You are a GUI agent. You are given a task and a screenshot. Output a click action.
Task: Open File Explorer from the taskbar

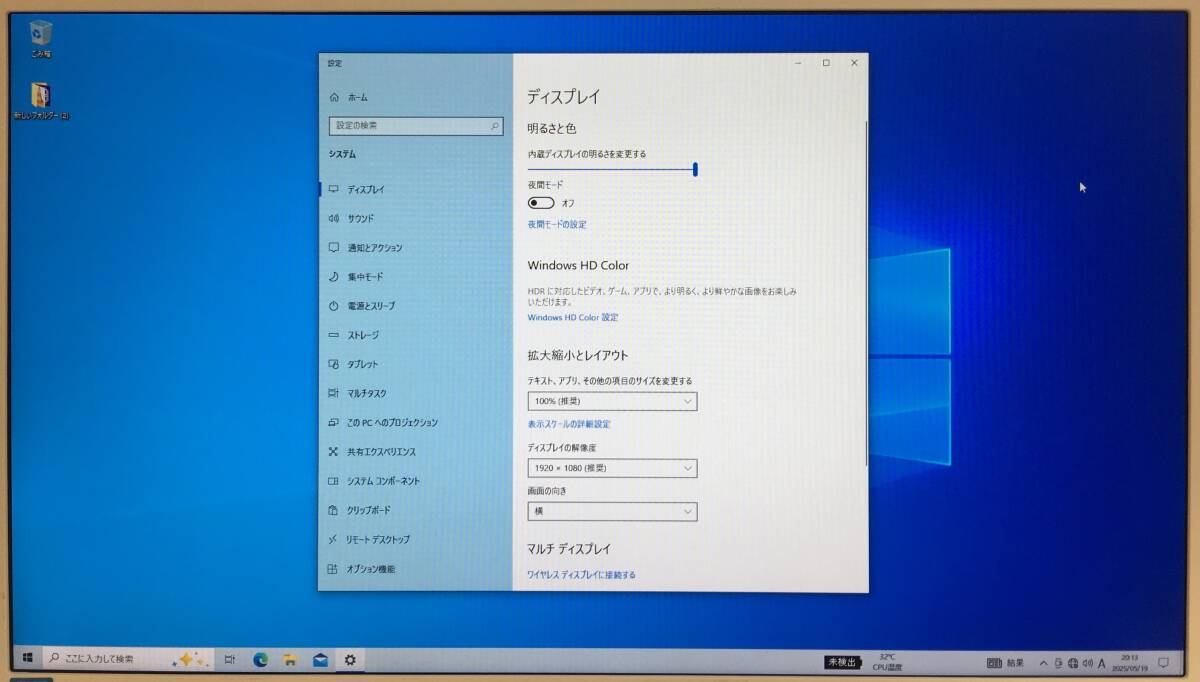pyautogui.click(x=289, y=660)
